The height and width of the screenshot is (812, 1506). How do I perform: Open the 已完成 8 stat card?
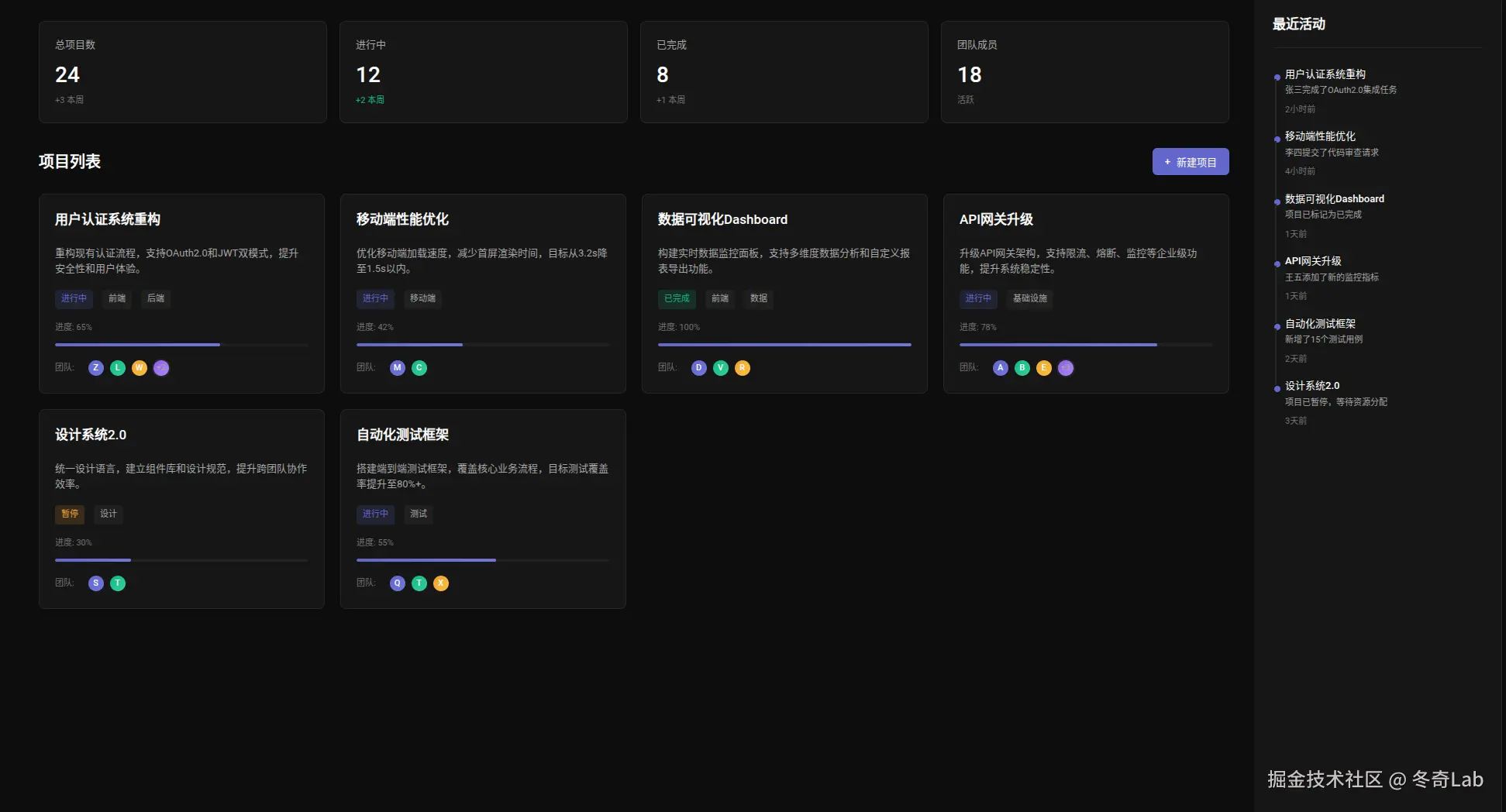click(x=784, y=72)
